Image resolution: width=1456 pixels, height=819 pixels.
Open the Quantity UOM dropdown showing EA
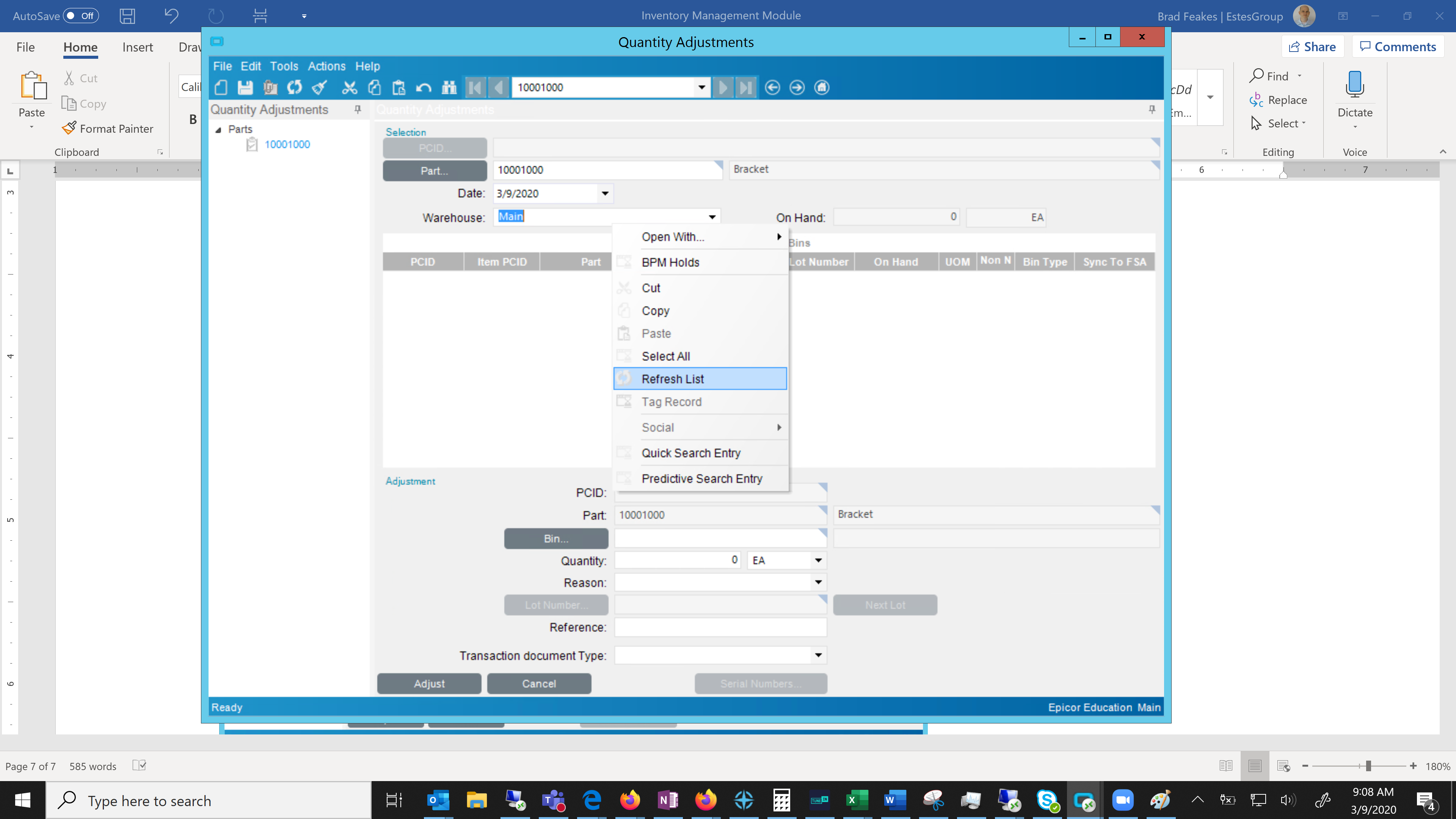818,560
